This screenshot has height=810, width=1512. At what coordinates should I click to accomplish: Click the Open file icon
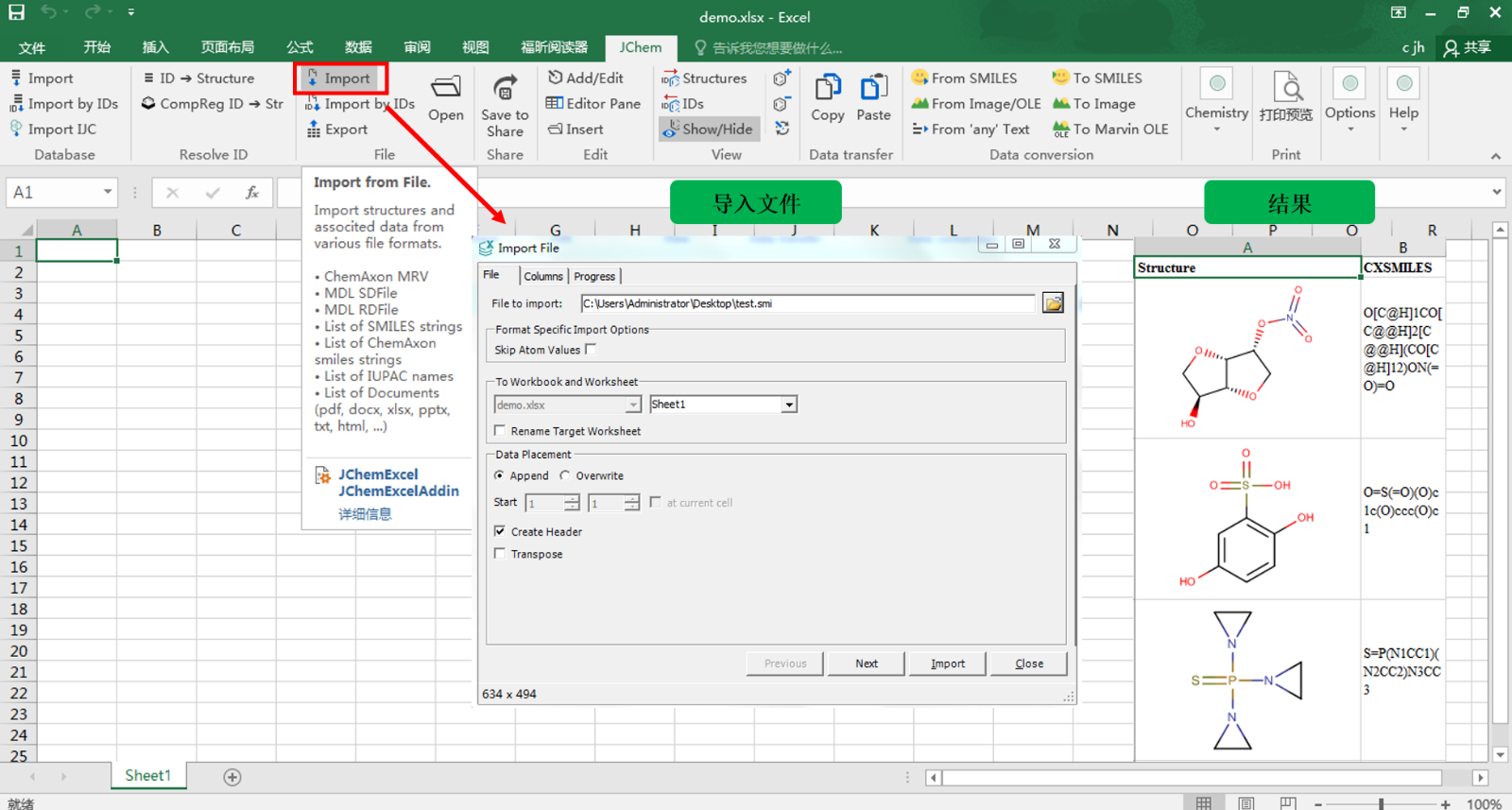(446, 97)
